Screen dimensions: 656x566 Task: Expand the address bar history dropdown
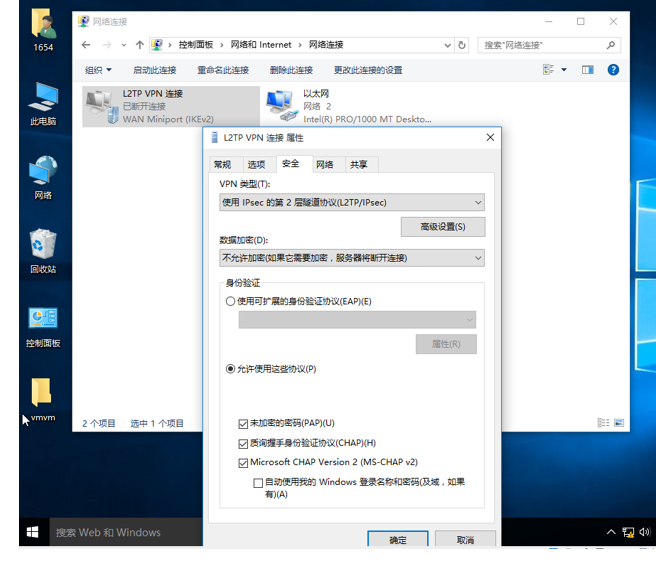[x=447, y=45]
